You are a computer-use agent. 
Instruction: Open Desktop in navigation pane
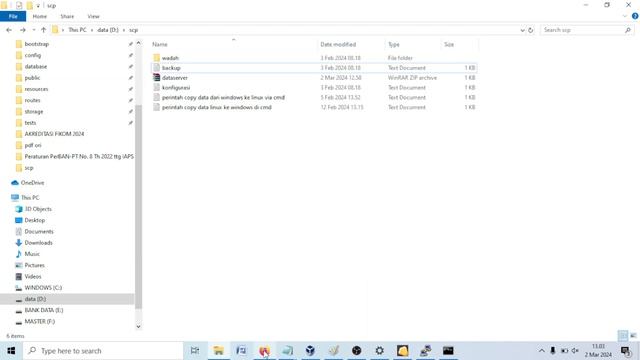click(x=35, y=220)
